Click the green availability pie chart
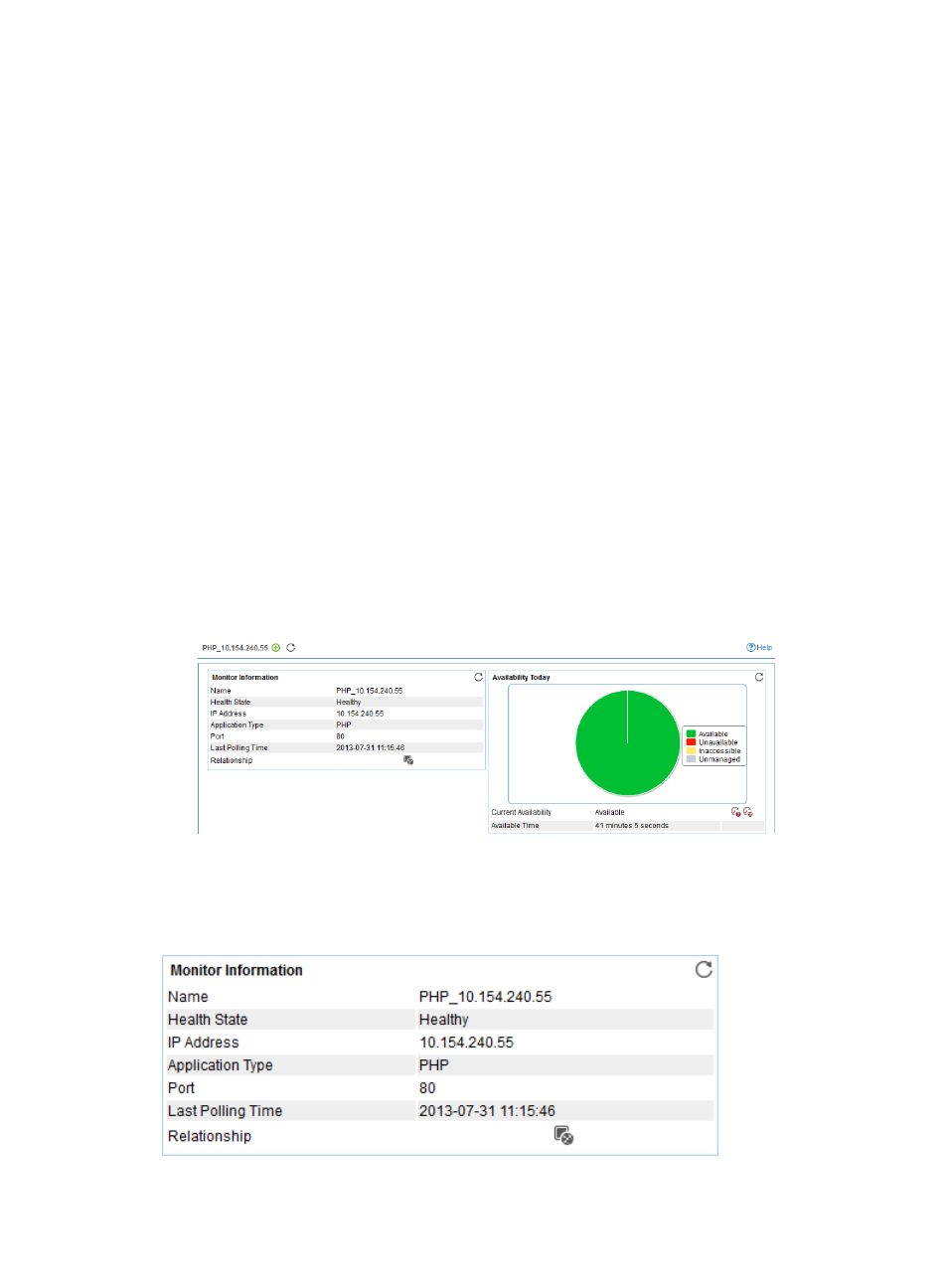Screen dimensions: 948x1288 click(x=628, y=743)
